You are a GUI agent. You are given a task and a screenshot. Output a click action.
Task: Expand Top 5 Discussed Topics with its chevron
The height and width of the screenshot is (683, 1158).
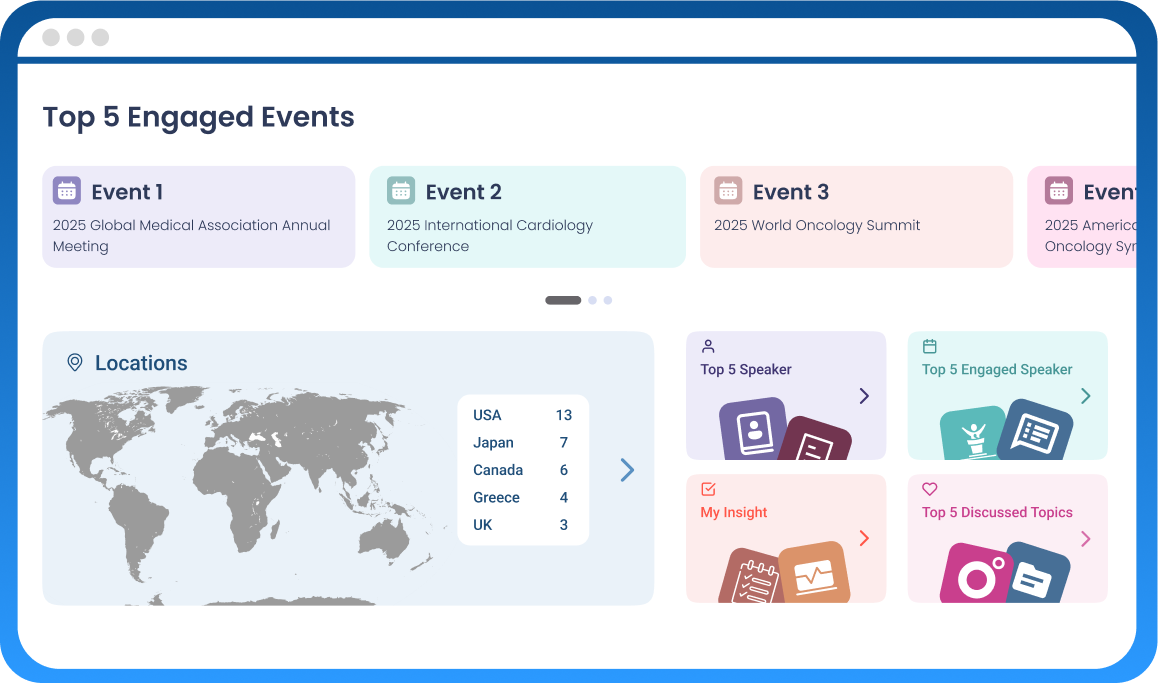(x=1085, y=539)
